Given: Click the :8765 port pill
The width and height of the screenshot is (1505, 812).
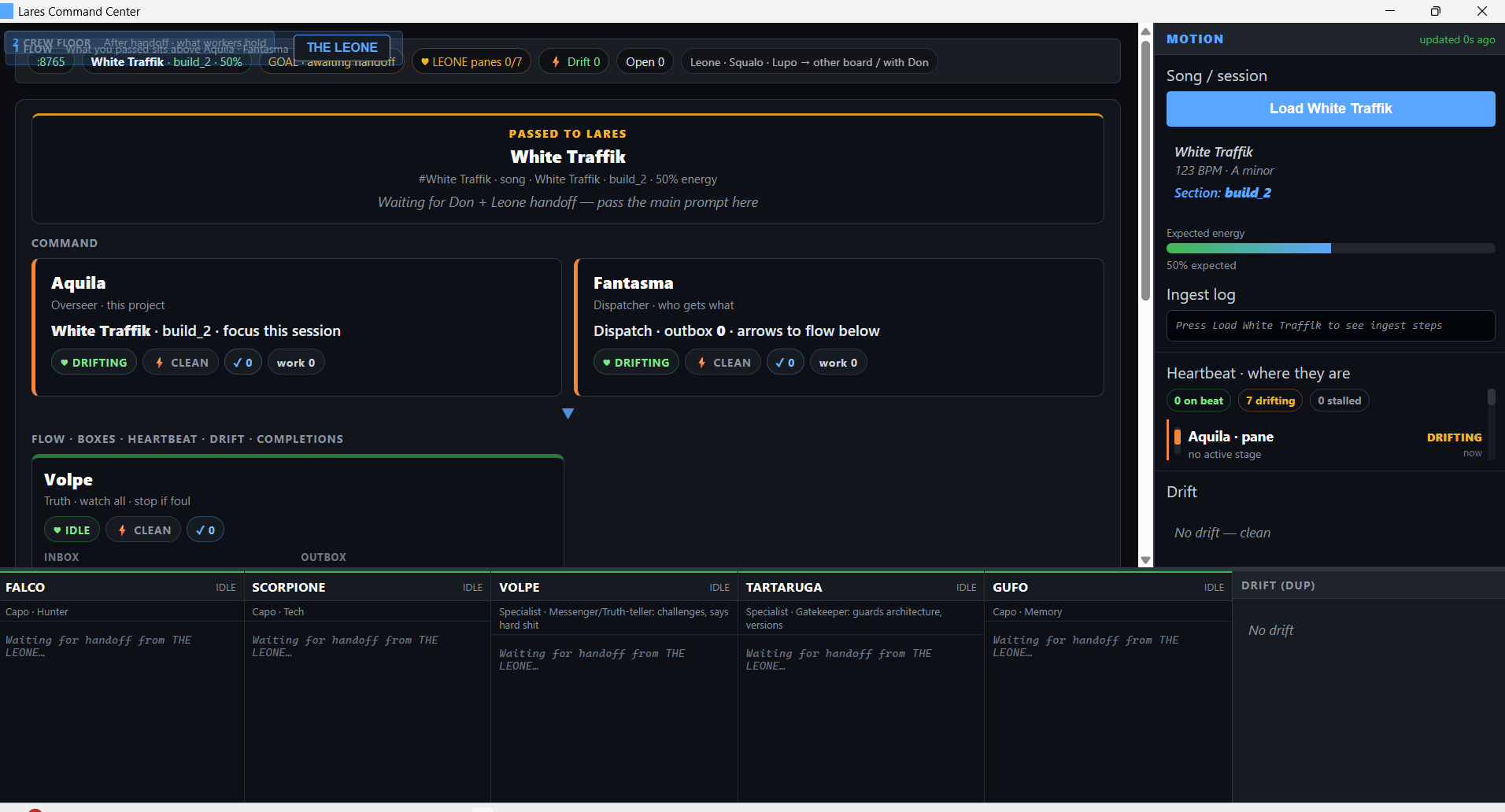Looking at the screenshot, I should (51, 62).
